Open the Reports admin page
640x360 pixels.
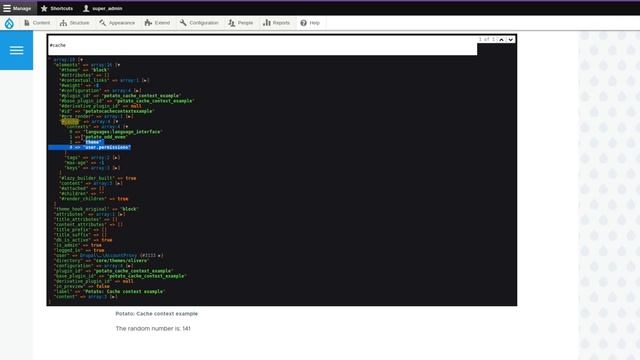pyautogui.click(x=276, y=23)
